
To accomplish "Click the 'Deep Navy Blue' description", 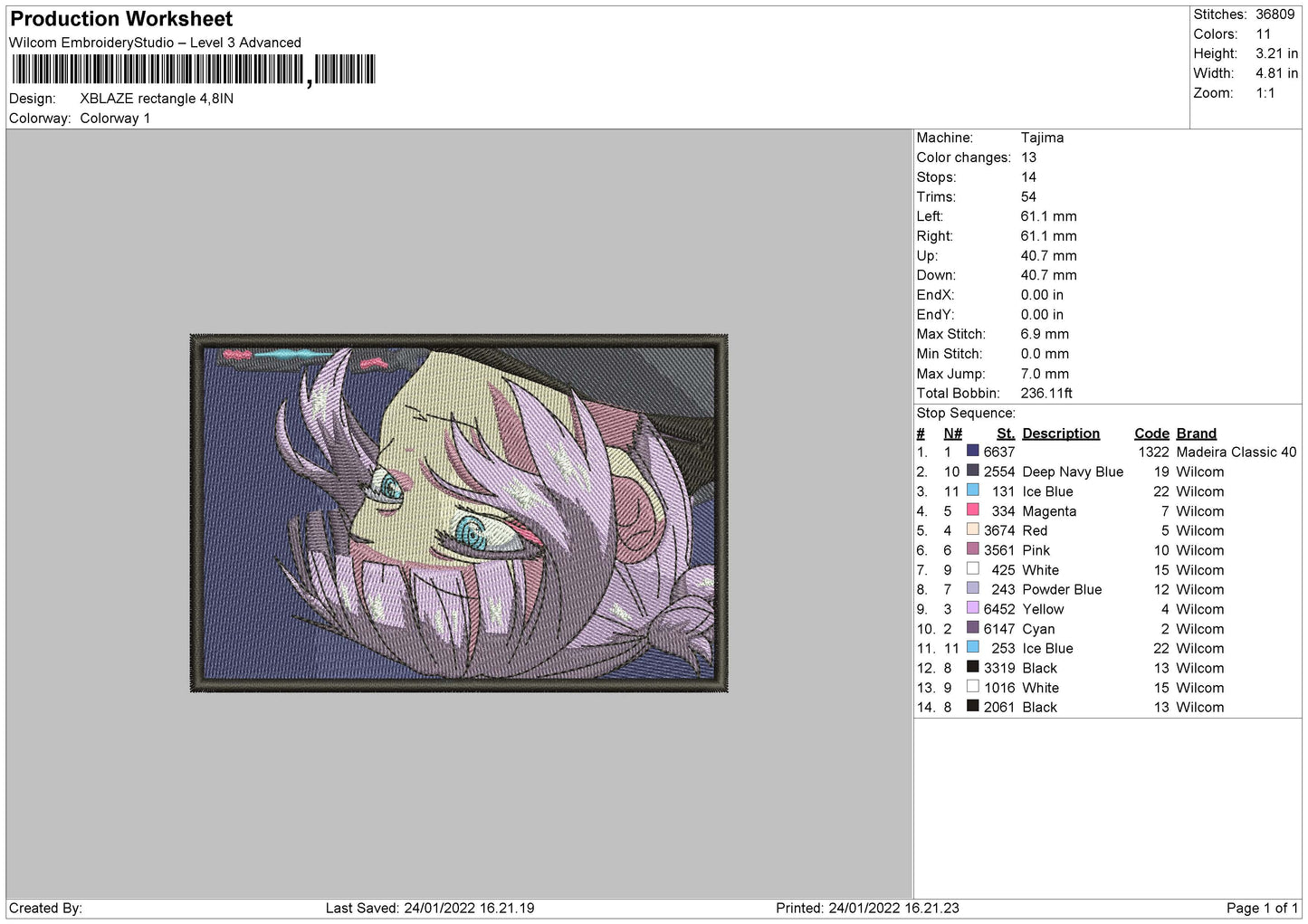I will click(x=1073, y=472).
